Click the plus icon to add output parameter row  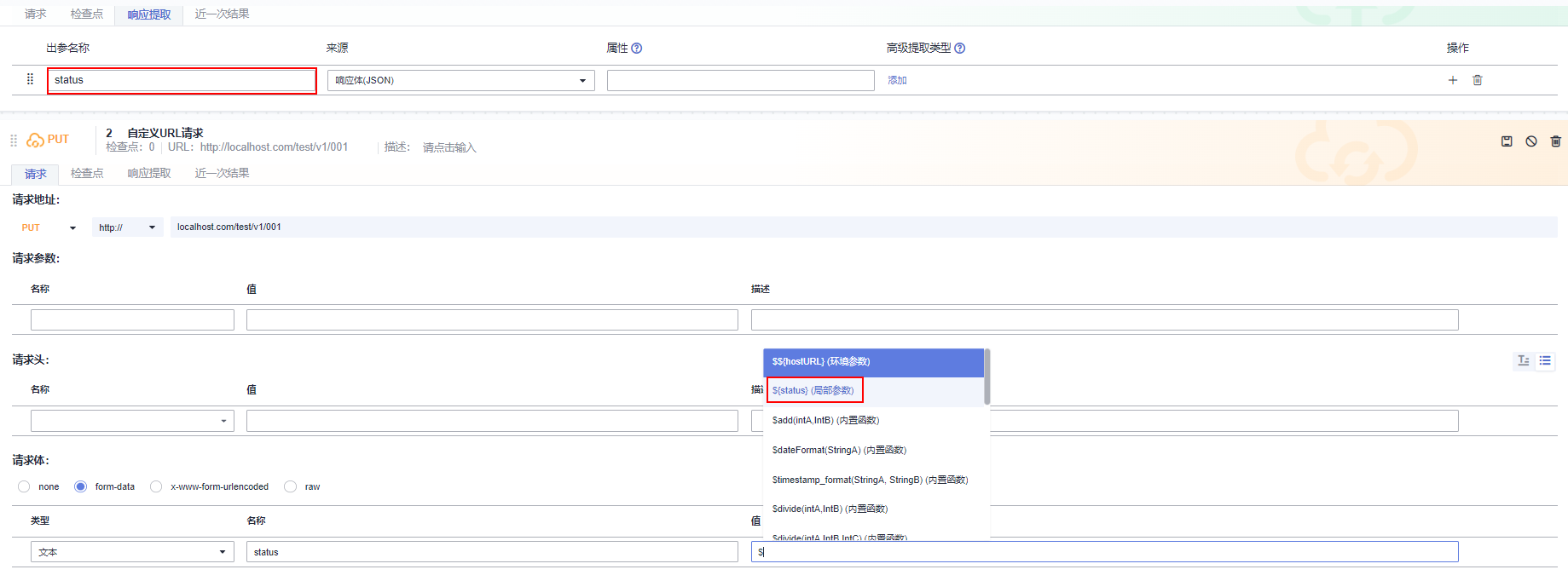tap(1453, 80)
